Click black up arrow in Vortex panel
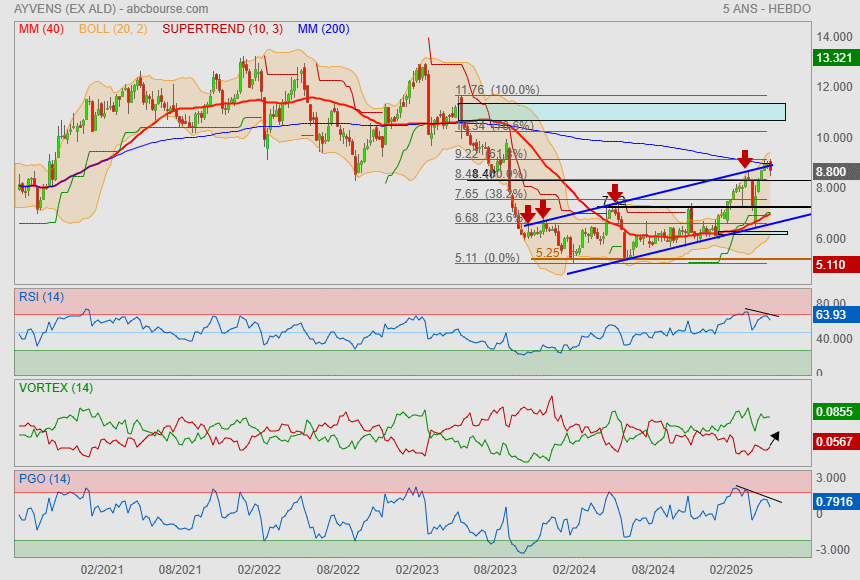 773,438
